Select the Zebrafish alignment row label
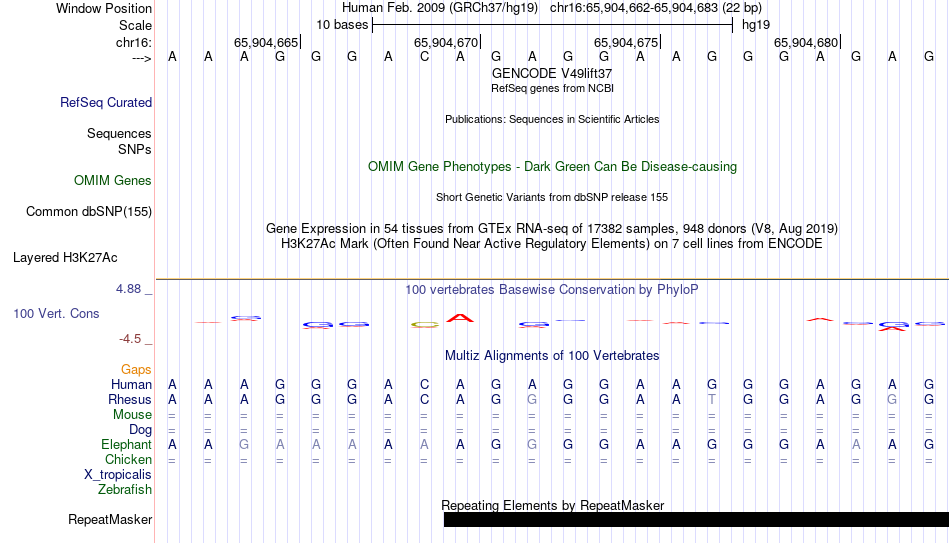 coord(125,489)
